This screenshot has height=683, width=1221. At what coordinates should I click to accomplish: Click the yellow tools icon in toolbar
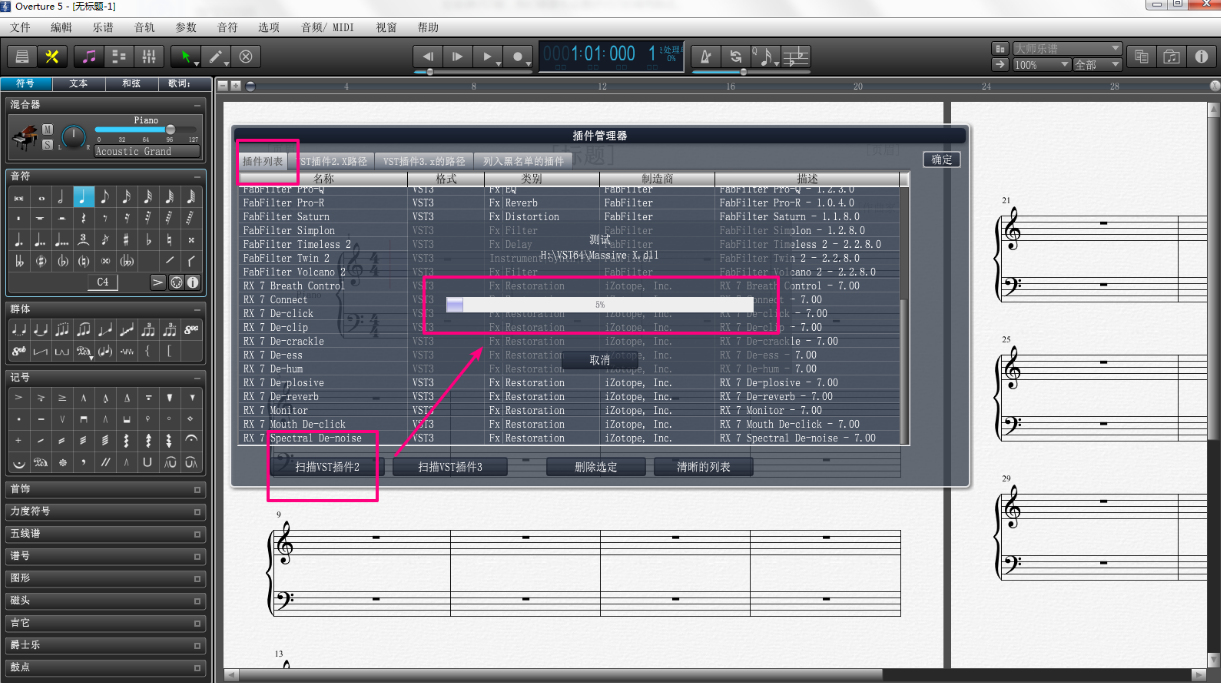(x=53, y=57)
